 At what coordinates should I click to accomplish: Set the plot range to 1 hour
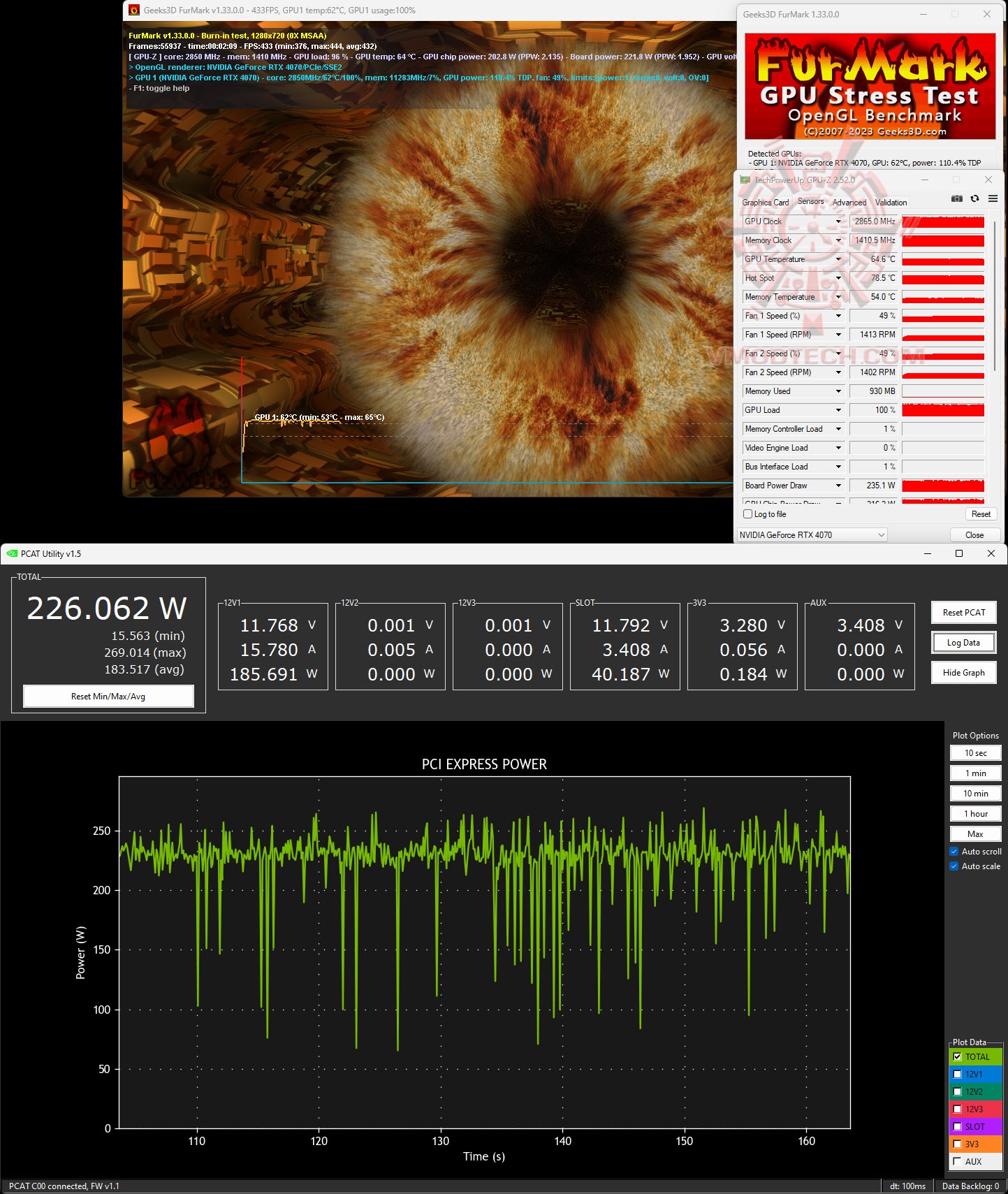[975, 814]
